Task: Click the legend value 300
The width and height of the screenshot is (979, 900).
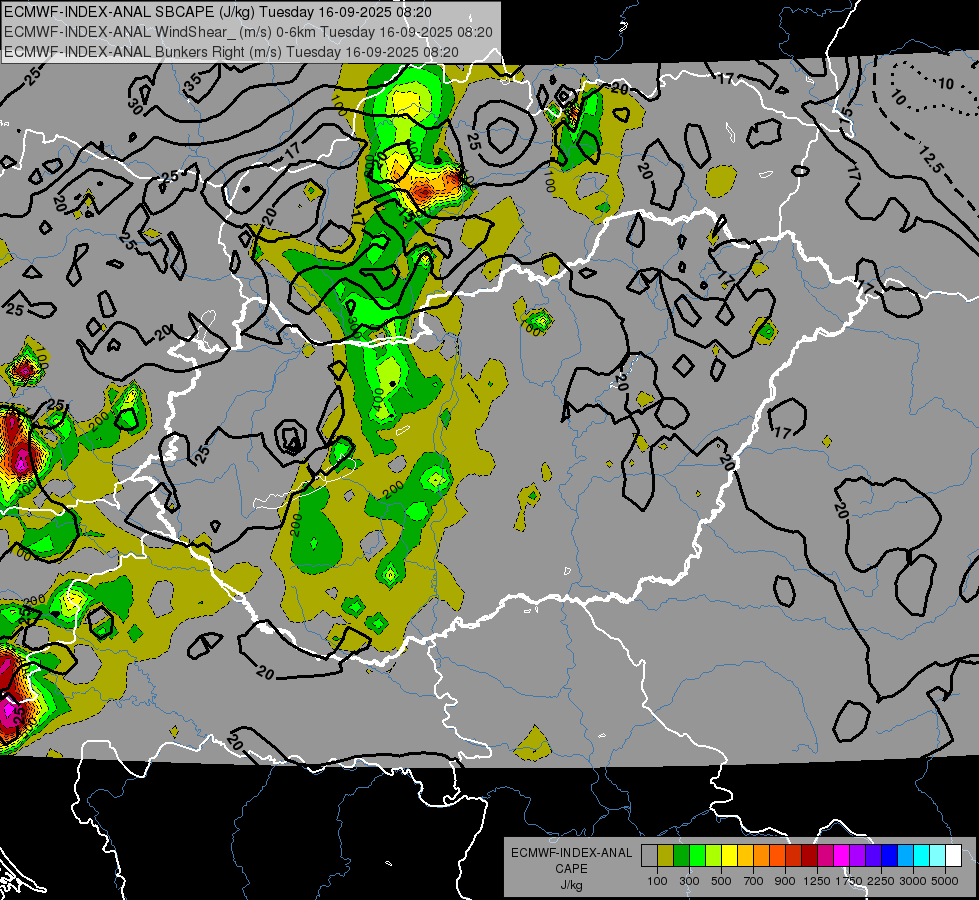Action: [689, 881]
